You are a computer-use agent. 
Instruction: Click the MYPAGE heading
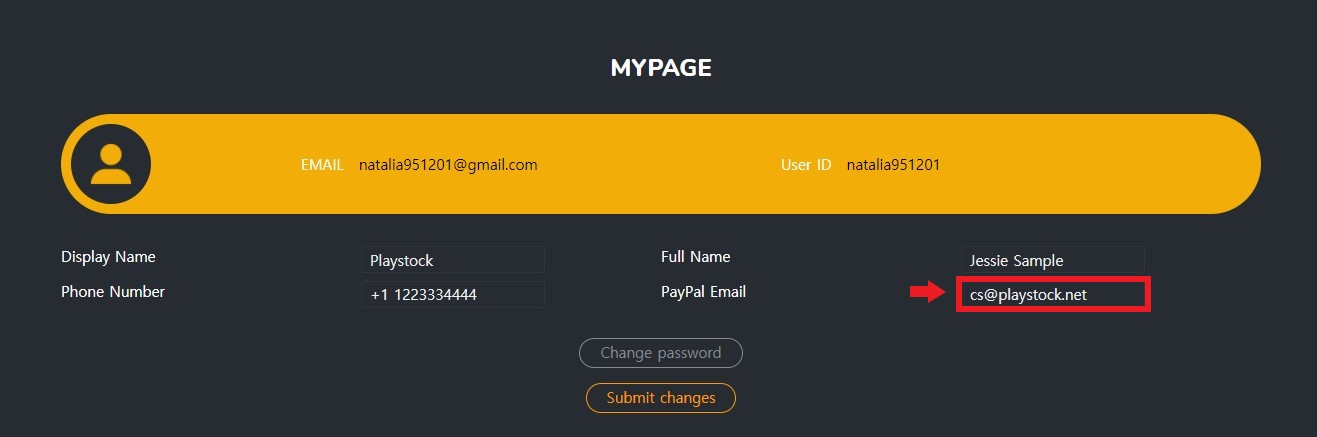(661, 68)
